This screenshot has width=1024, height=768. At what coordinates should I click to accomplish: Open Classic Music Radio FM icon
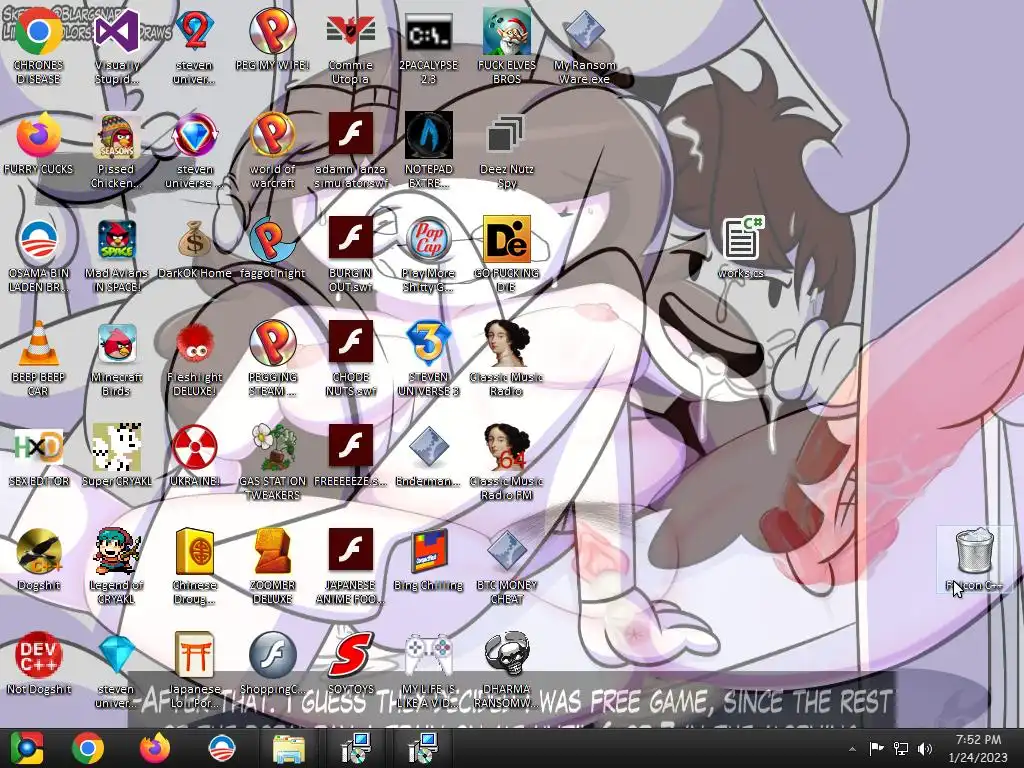506,463
